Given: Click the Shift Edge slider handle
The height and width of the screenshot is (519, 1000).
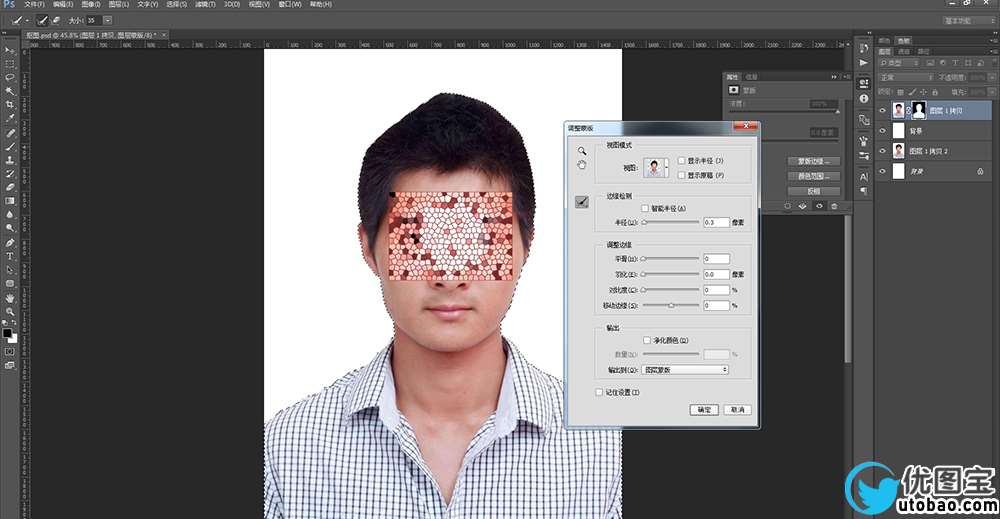Looking at the screenshot, I should tap(671, 306).
